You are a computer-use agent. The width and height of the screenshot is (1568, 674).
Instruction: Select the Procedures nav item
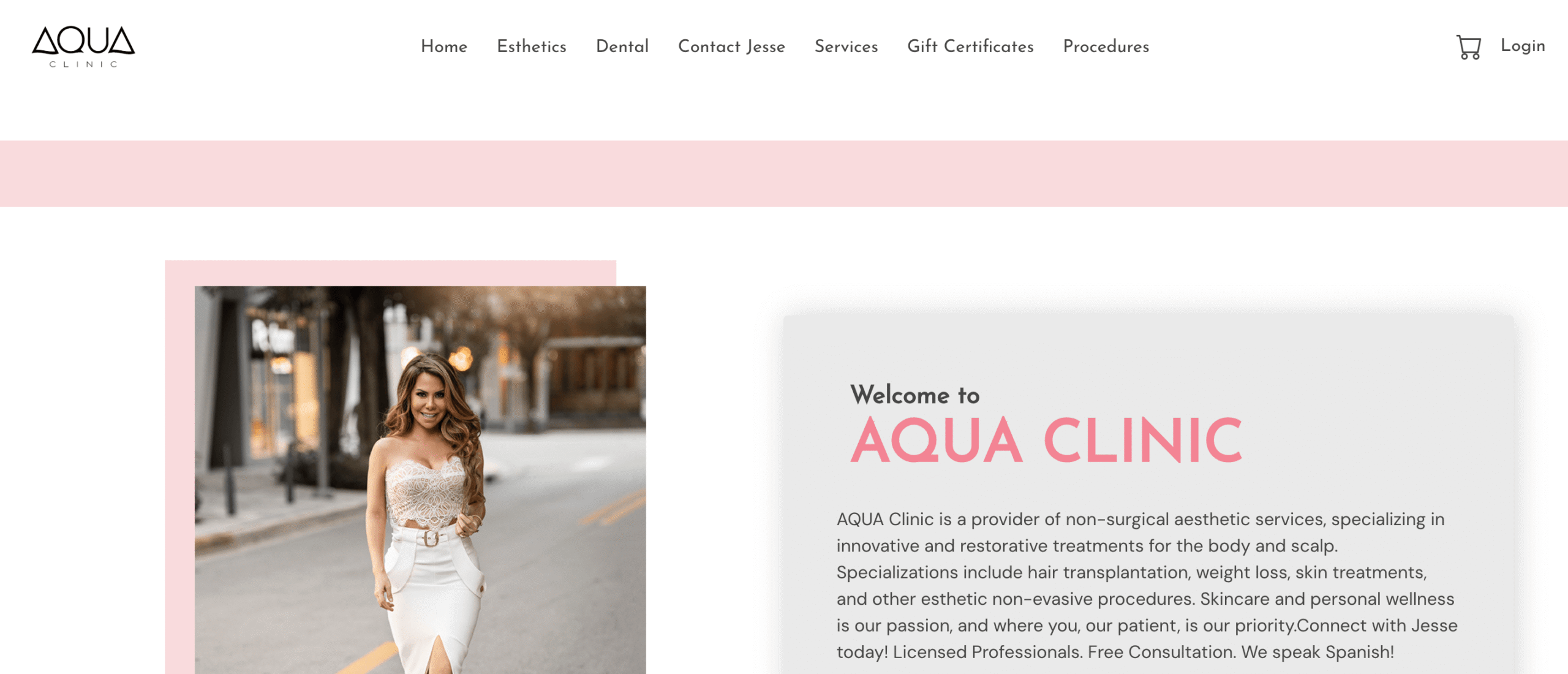[x=1106, y=47]
